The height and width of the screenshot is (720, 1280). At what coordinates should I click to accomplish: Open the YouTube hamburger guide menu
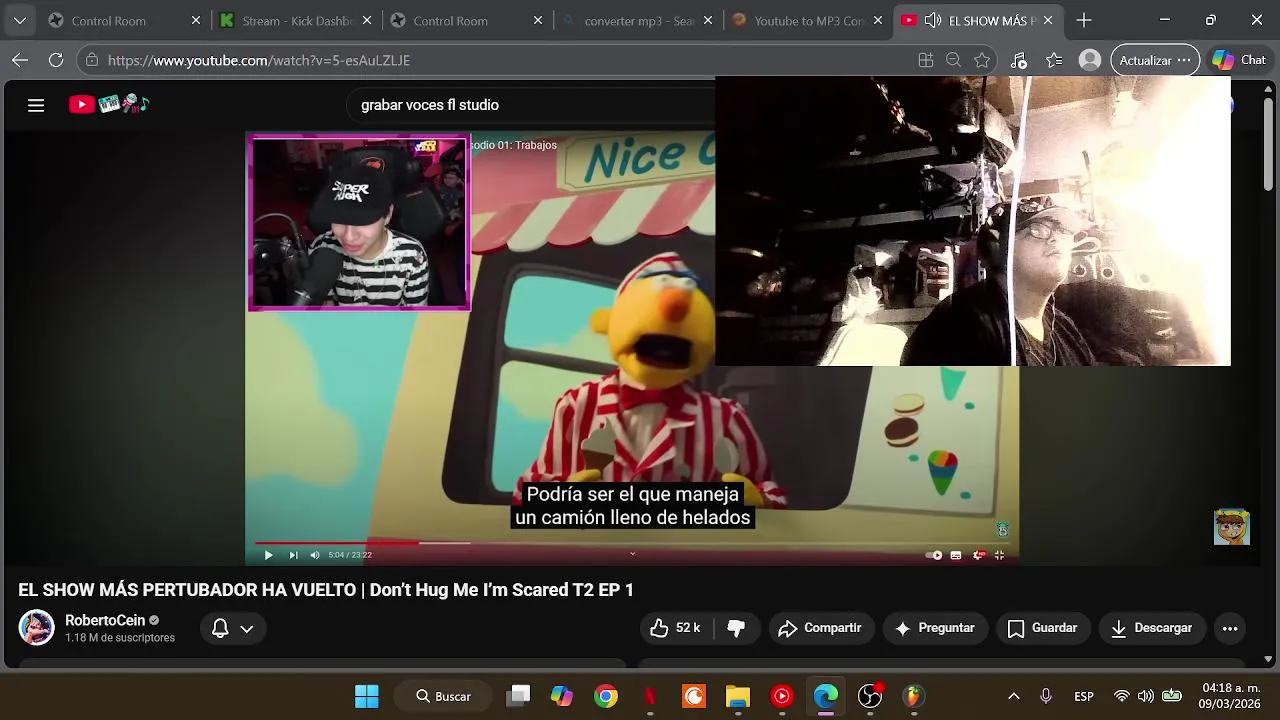pos(36,105)
